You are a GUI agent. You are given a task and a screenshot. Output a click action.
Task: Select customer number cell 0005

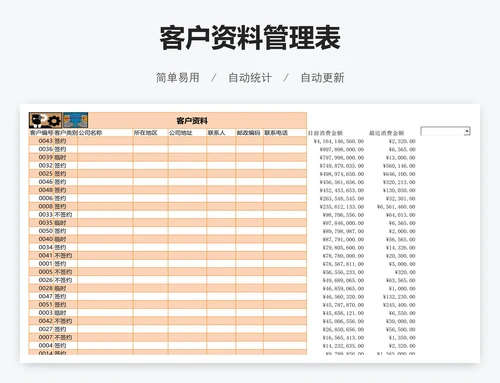(46, 272)
